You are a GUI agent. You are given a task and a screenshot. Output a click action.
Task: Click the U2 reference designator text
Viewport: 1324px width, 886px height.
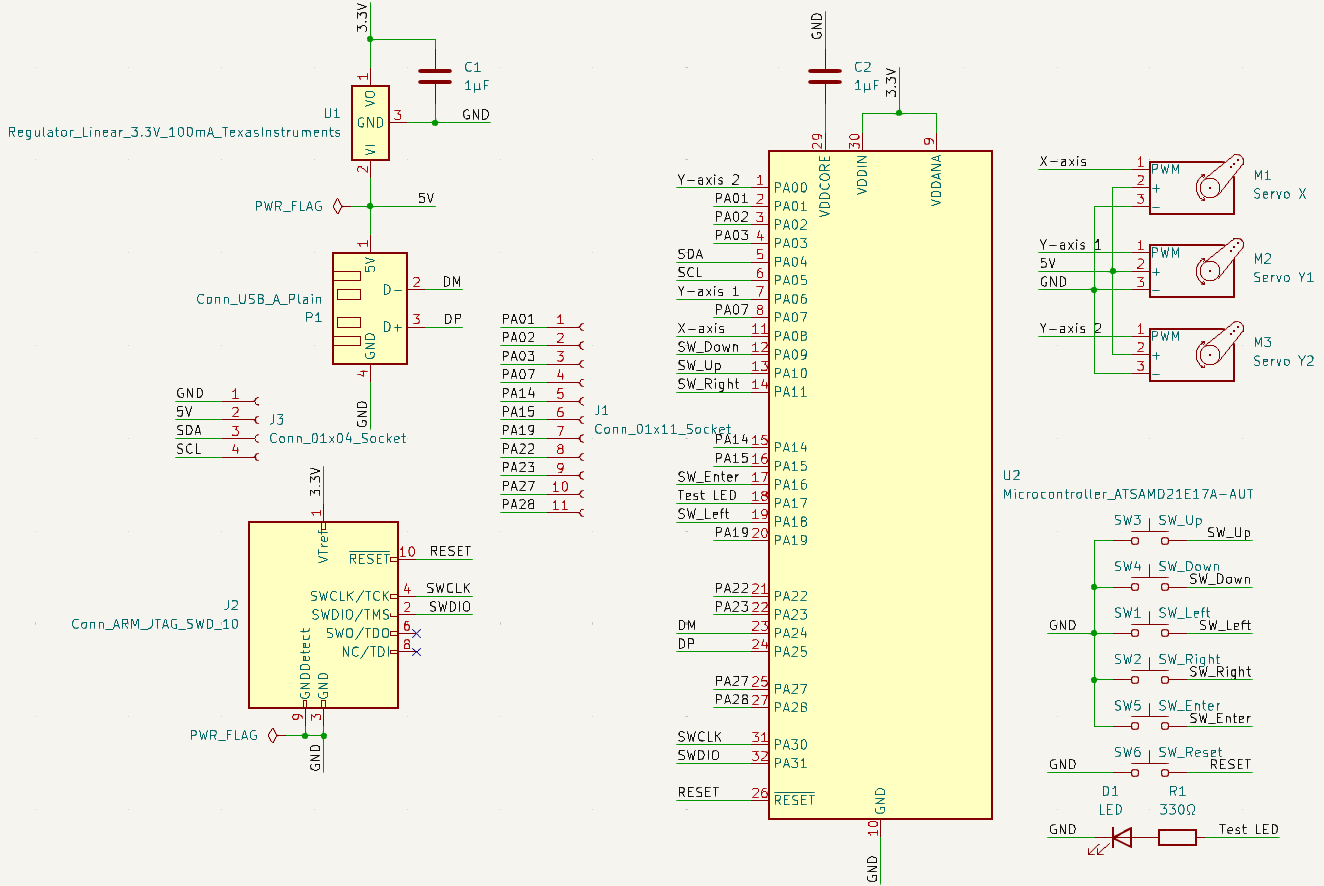[x=1010, y=476]
